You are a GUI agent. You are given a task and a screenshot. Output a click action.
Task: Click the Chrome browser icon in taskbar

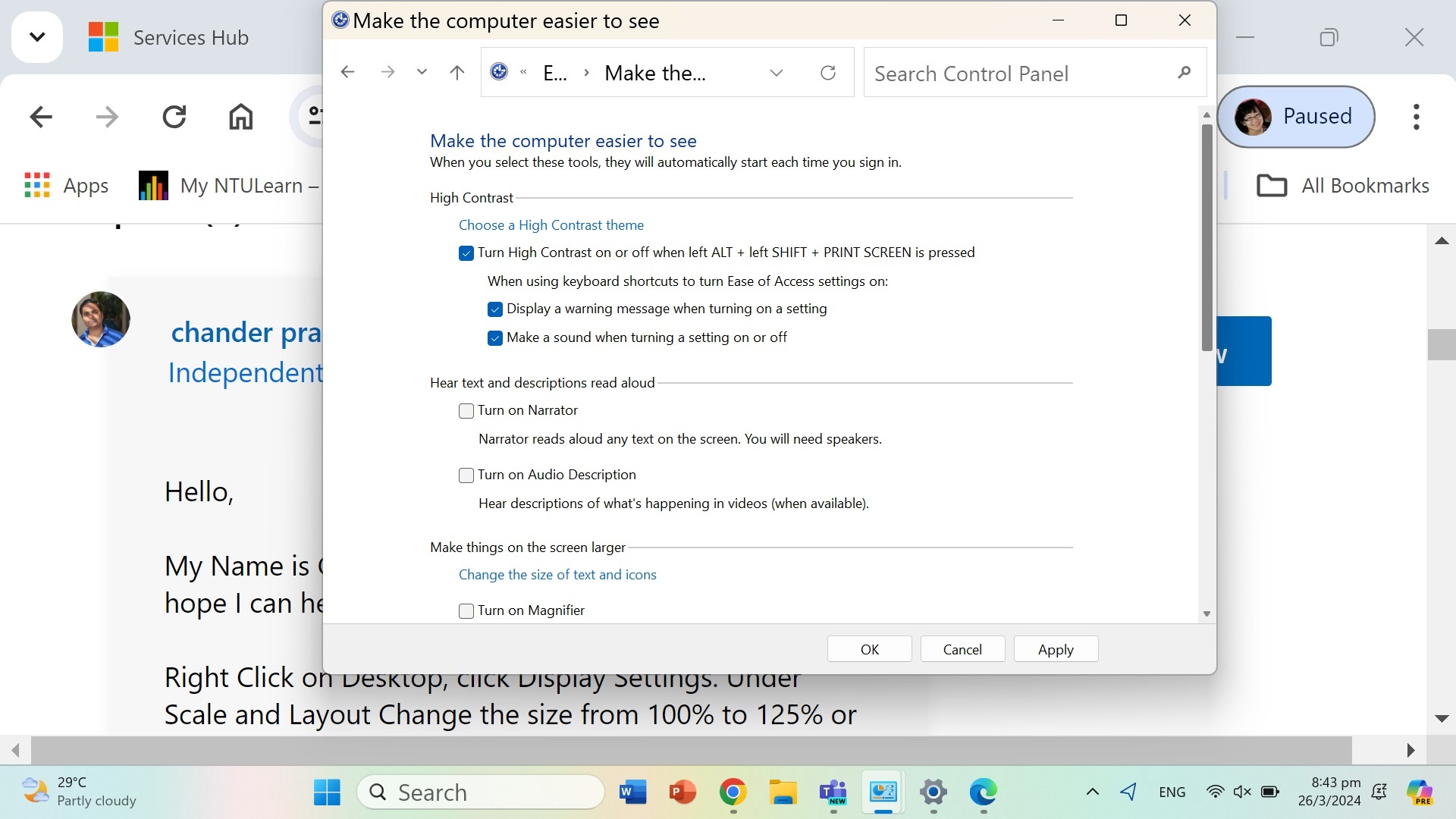[733, 791]
